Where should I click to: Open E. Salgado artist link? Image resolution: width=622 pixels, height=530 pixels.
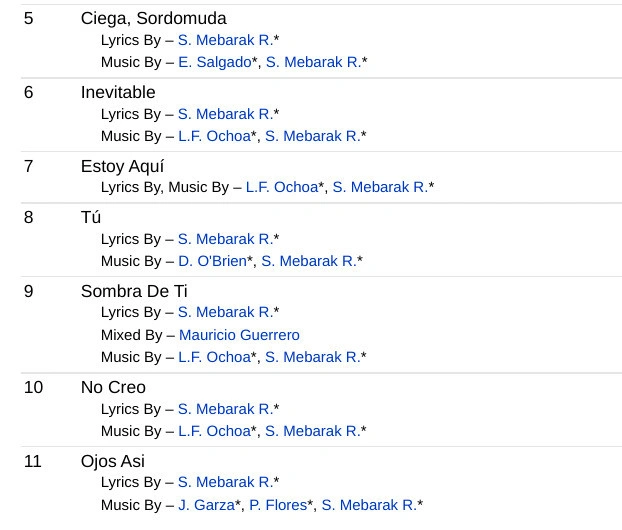pyautogui.click(x=214, y=62)
